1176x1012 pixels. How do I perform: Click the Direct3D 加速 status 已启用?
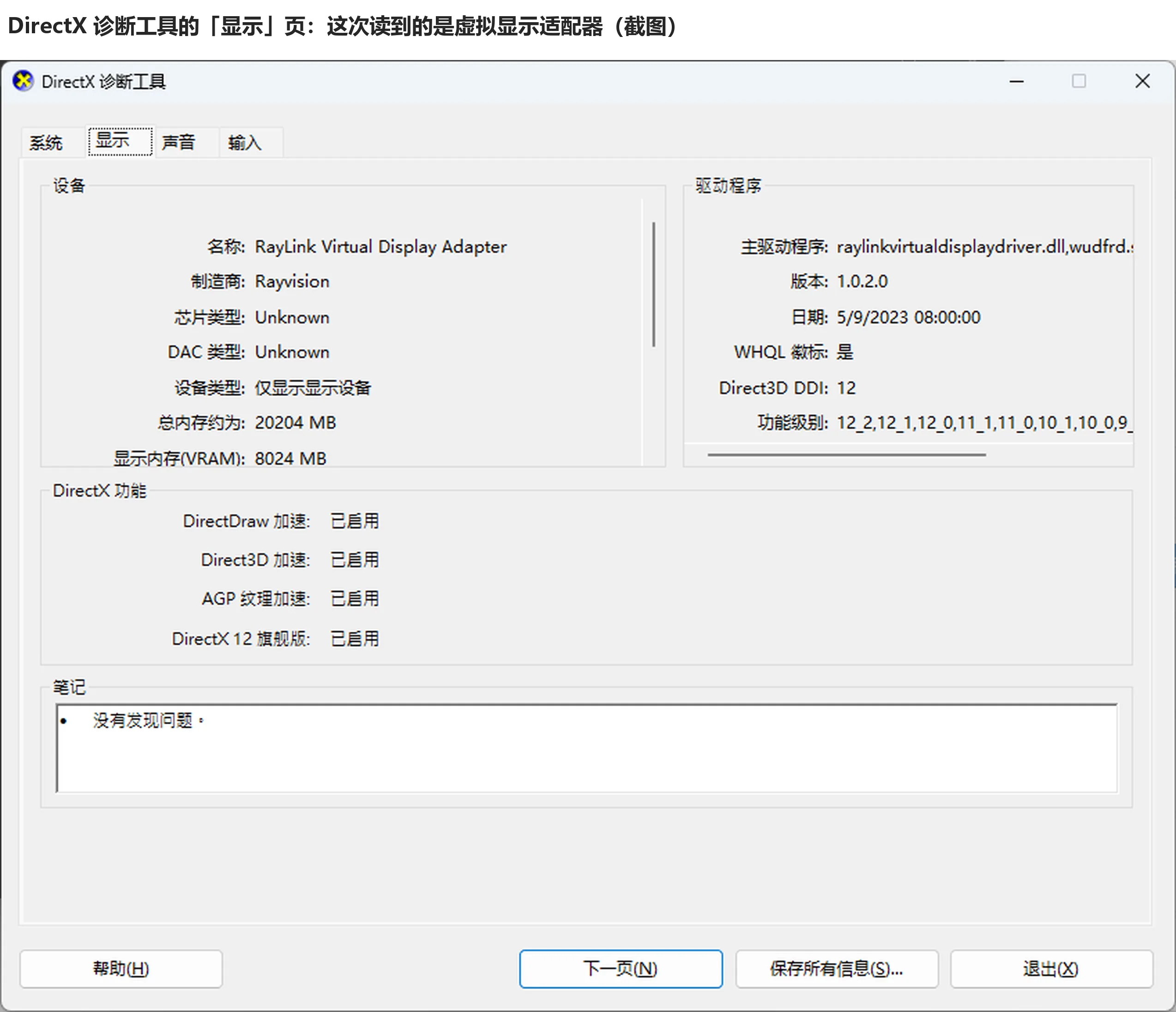point(355,560)
